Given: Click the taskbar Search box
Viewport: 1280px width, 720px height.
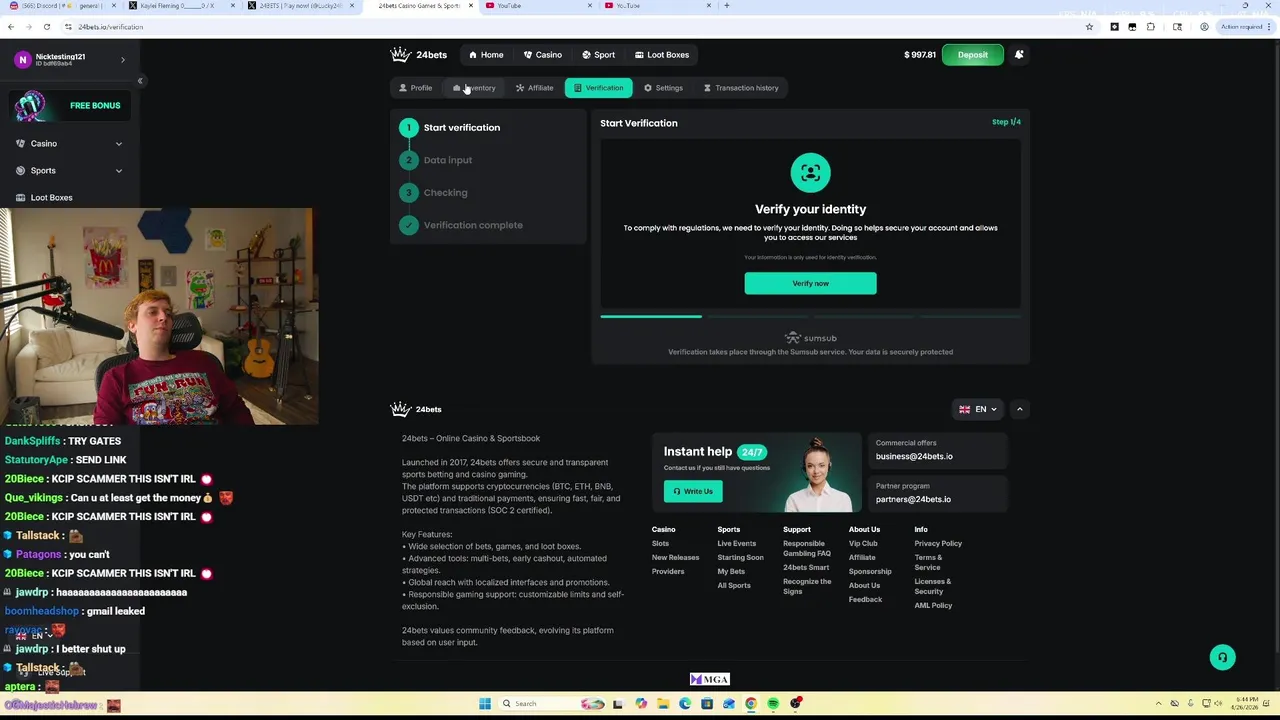Looking at the screenshot, I should point(552,704).
